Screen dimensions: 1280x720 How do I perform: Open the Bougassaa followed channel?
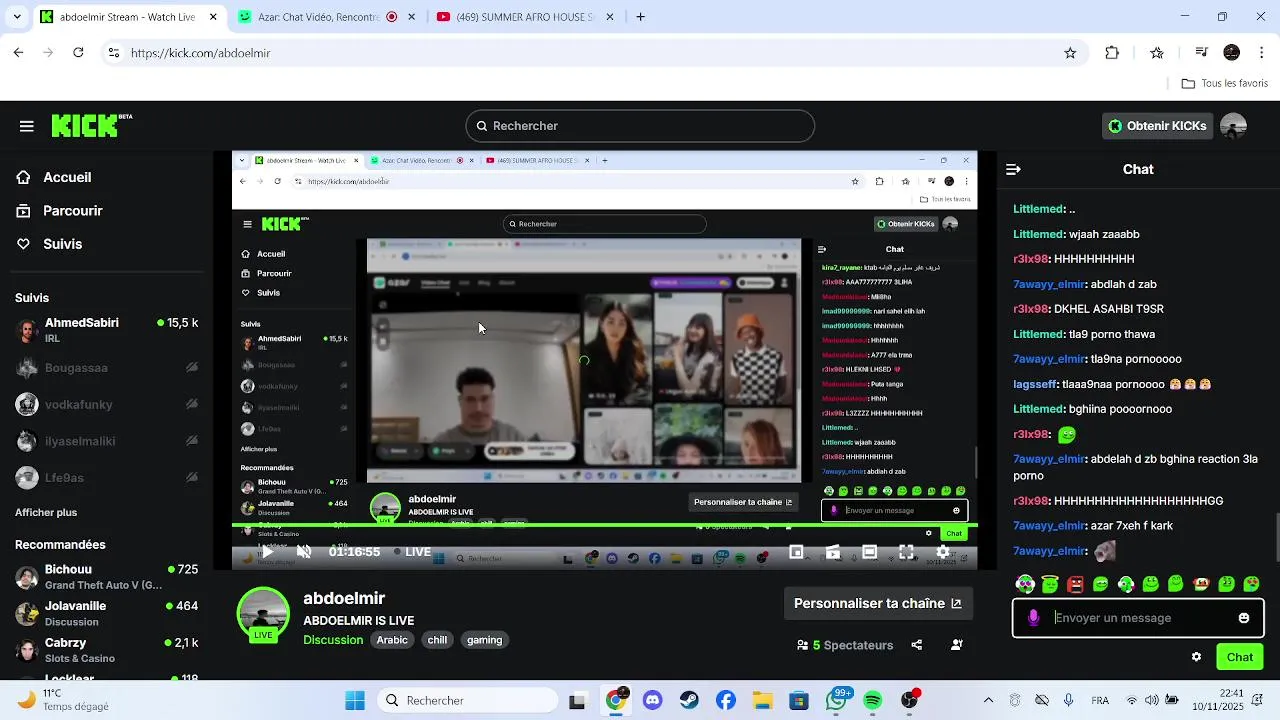[x=108, y=368]
